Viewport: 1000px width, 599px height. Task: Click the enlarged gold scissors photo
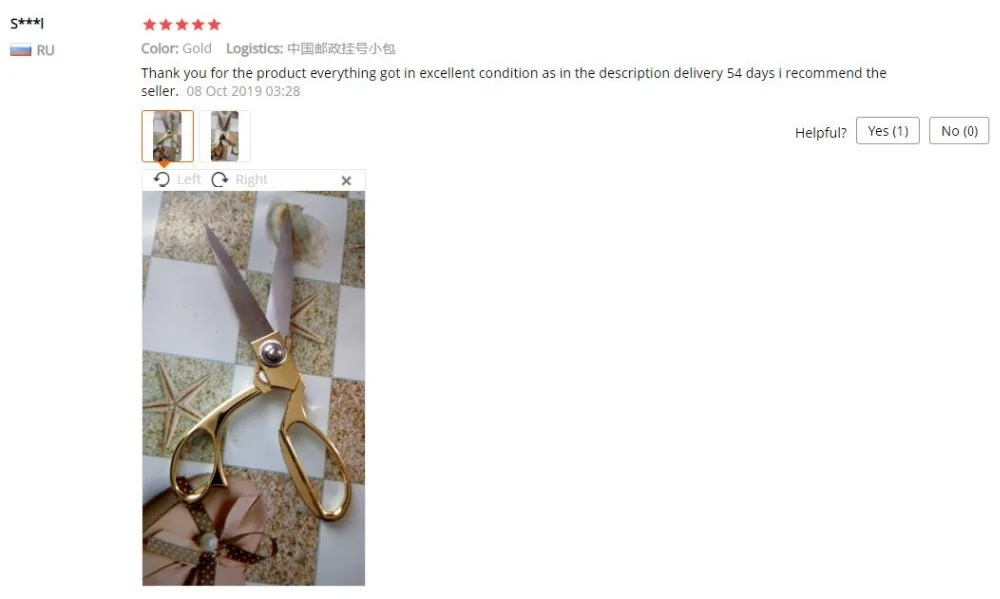pos(254,388)
